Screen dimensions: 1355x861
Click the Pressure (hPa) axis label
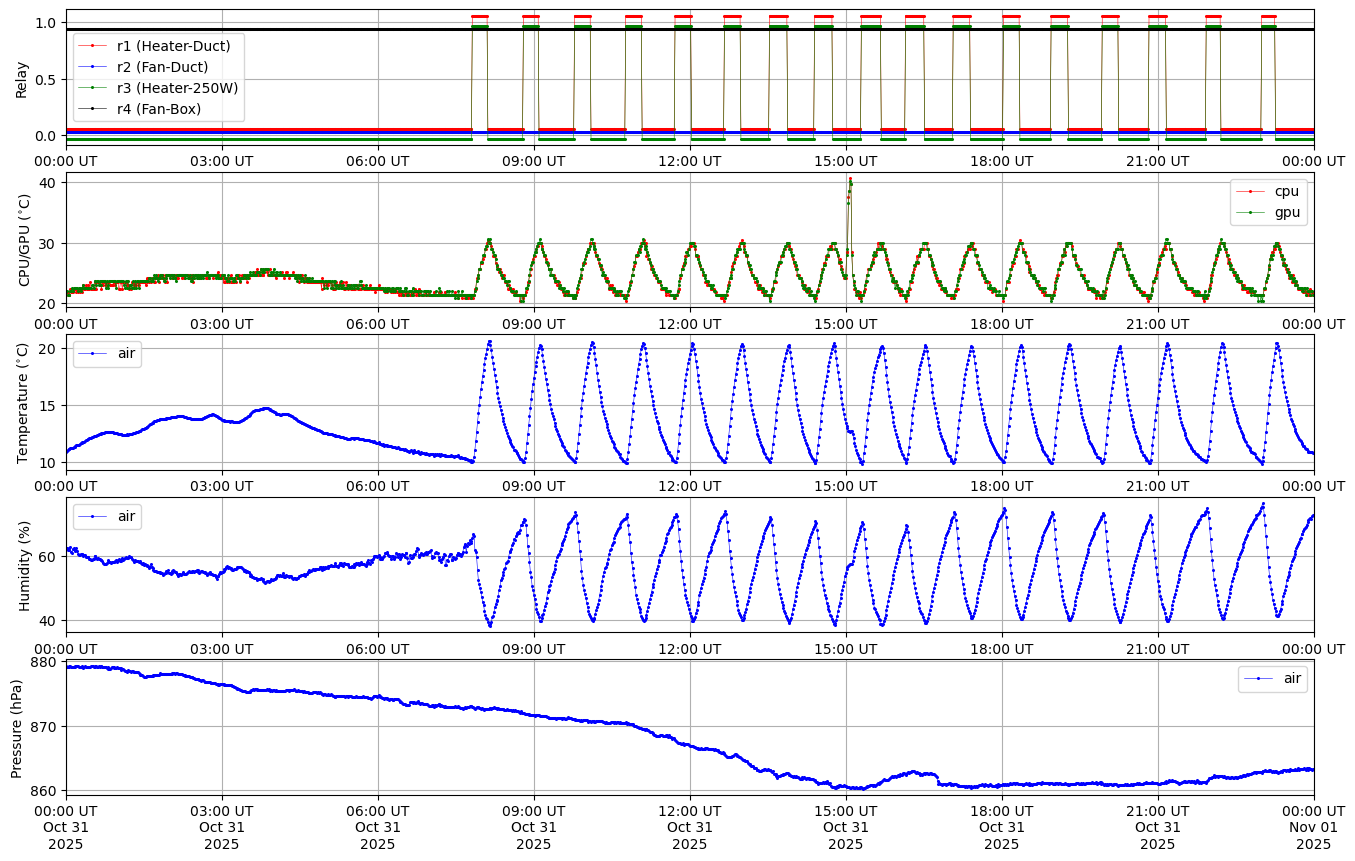coord(17,727)
